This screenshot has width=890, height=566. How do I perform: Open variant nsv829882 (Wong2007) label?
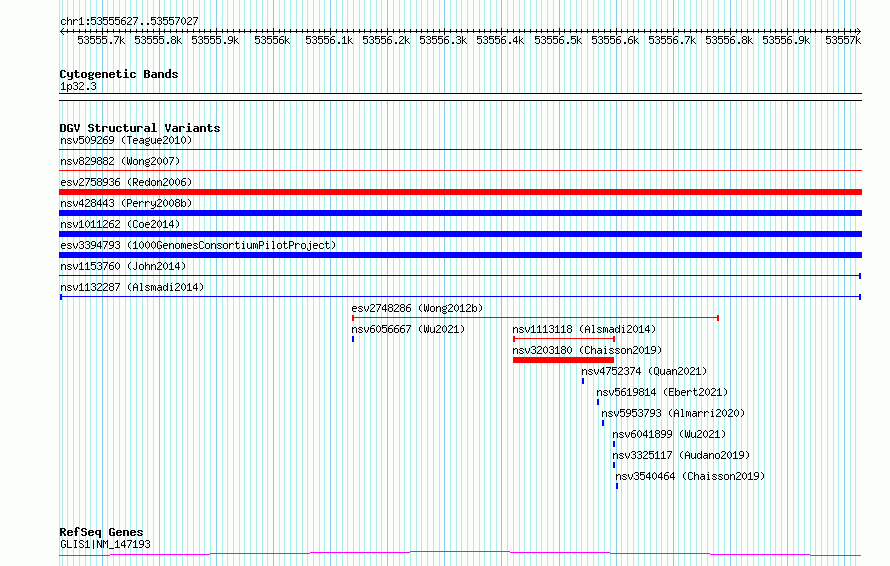[x=120, y=161]
